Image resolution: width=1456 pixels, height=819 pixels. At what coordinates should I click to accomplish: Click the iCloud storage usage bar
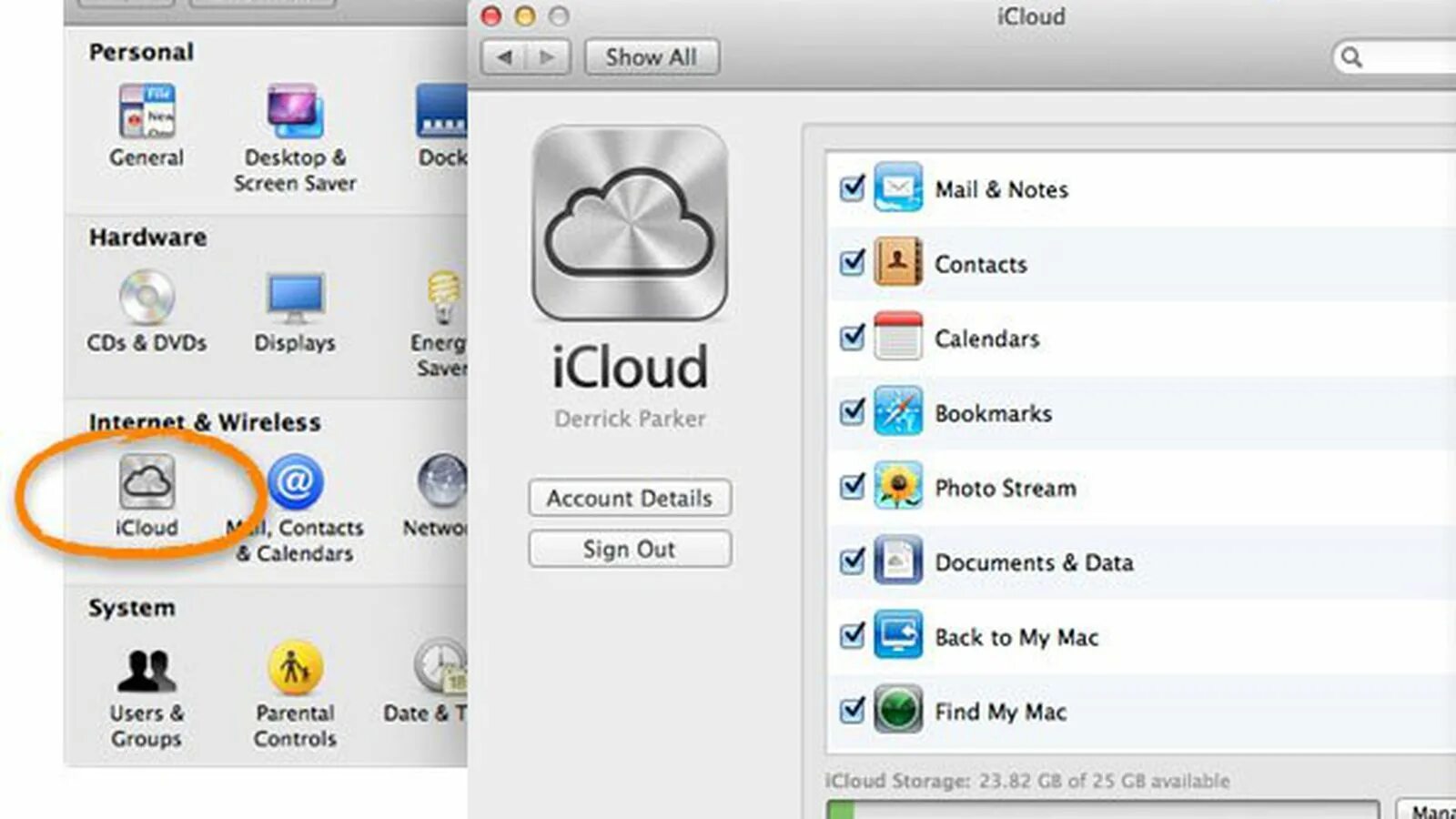1103,809
